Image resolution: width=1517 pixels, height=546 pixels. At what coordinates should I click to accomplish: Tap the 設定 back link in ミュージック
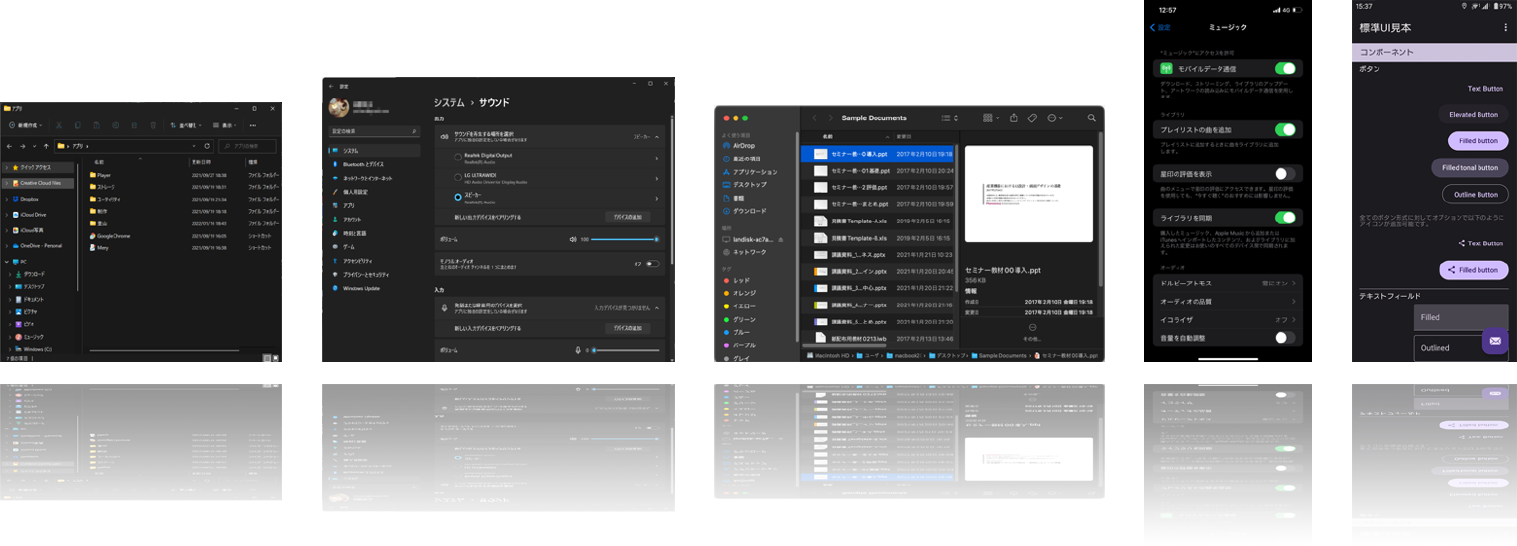tap(1160, 27)
